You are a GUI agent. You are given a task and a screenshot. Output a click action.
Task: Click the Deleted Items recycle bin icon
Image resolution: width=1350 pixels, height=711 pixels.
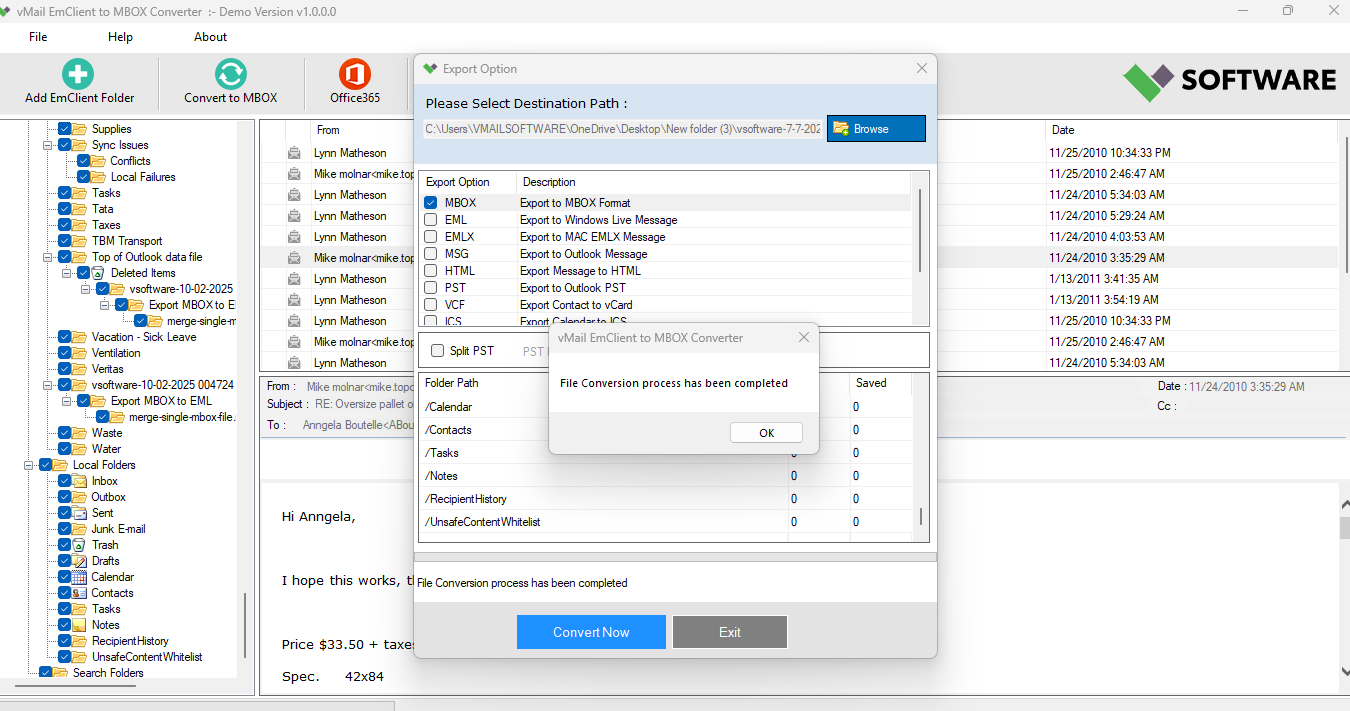coord(98,273)
